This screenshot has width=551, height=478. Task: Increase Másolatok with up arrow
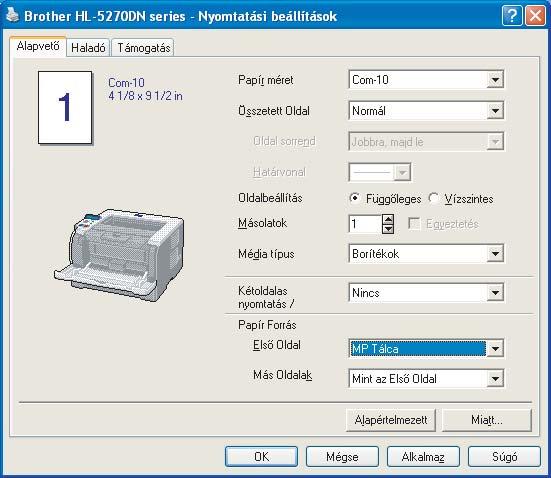(x=388, y=219)
